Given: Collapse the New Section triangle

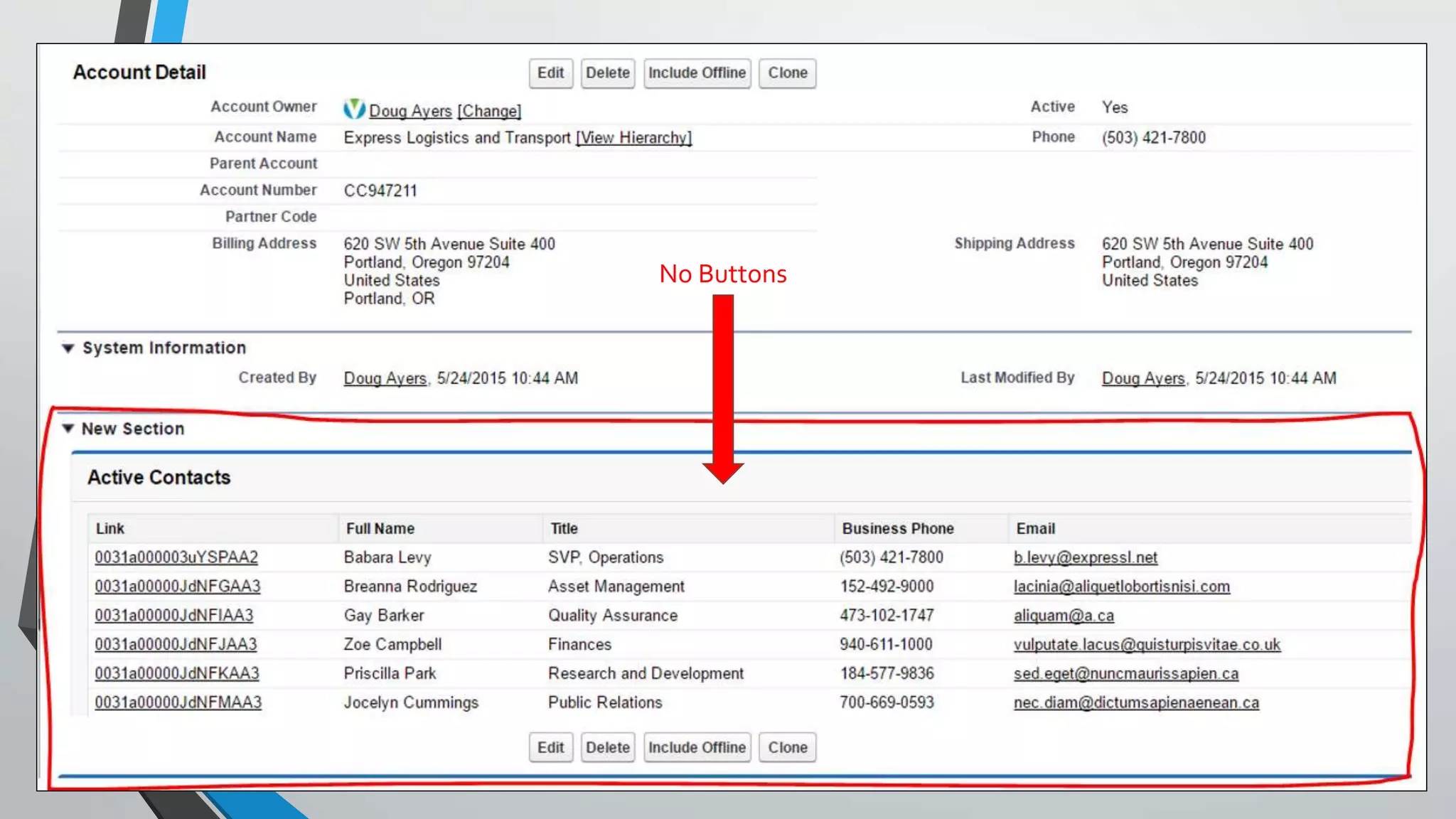Looking at the screenshot, I should [x=68, y=429].
